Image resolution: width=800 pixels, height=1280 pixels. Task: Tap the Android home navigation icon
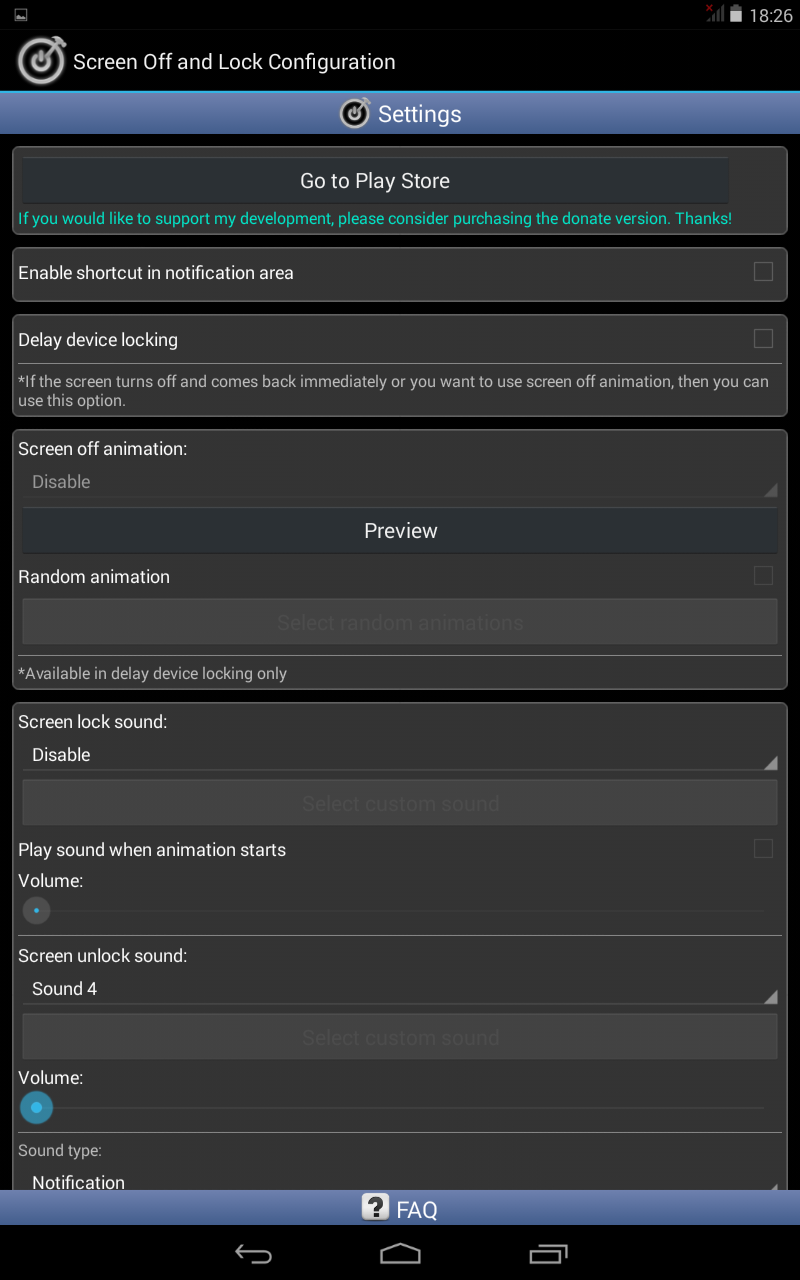[400, 1253]
